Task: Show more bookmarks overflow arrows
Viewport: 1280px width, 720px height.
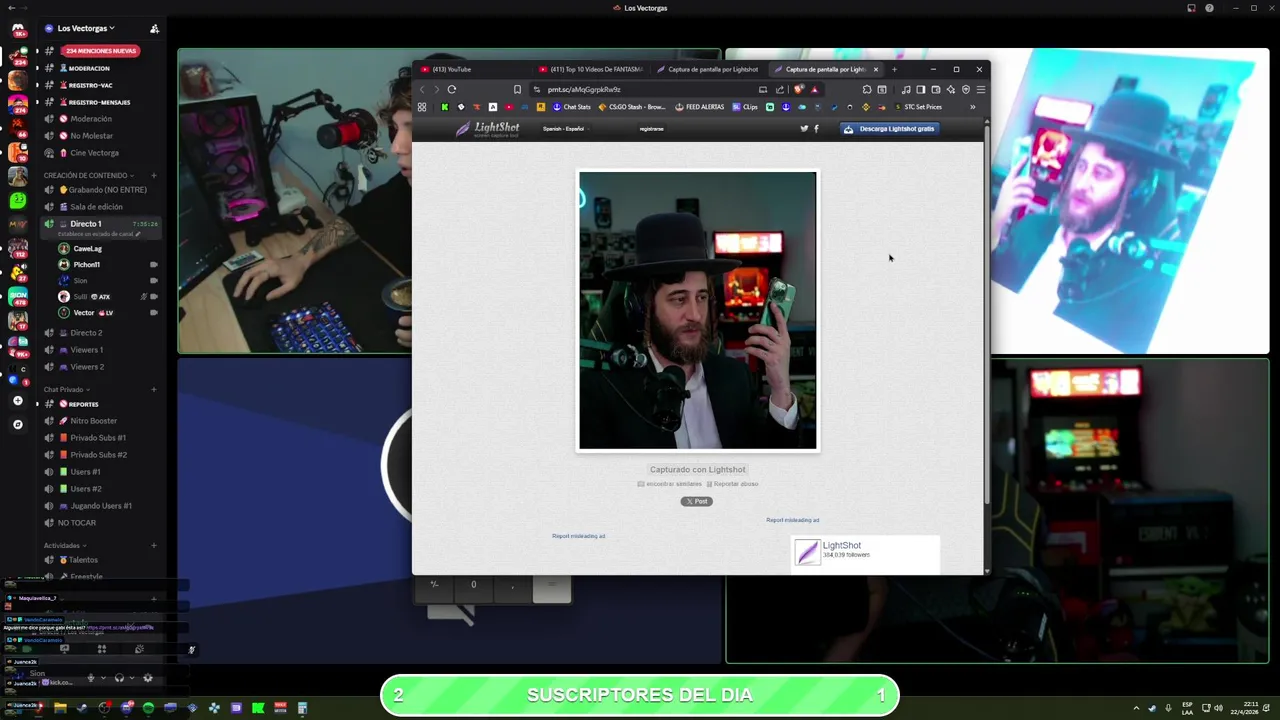Action: pos(972,107)
